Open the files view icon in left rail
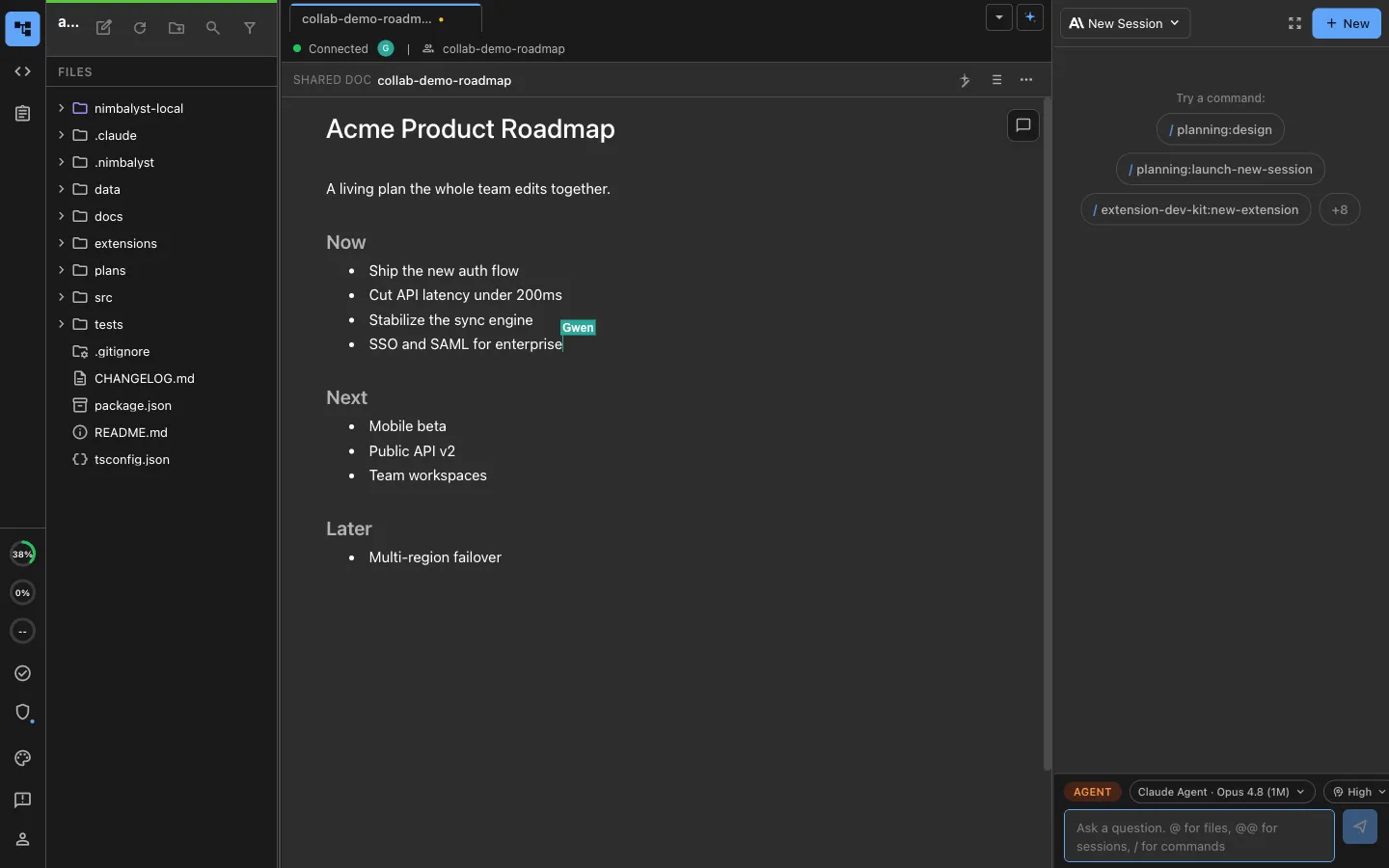This screenshot has height=868, width=1389. [23, 29]
